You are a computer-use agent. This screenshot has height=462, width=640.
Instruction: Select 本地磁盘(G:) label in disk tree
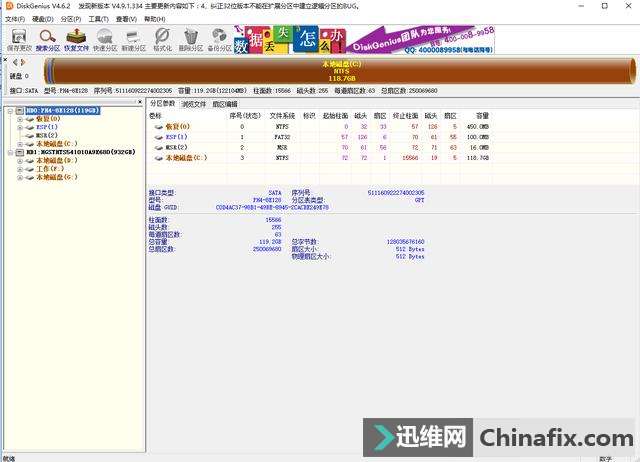pos(56,178)
